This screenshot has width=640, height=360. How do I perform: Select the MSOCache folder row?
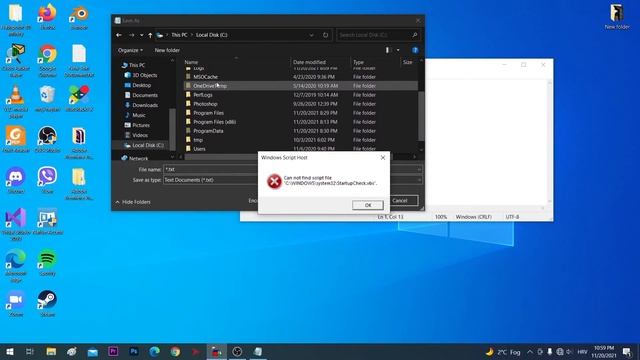[x=300, y=77]
